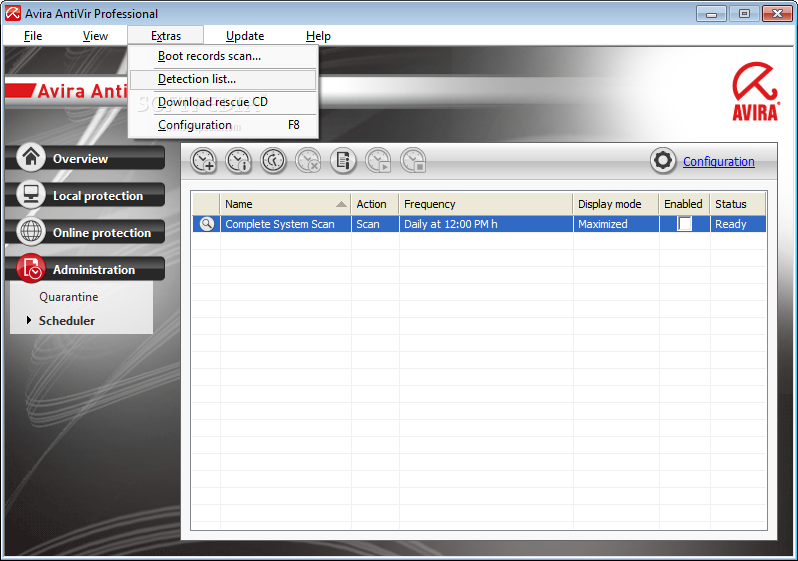The width and height of the screenshot is (798, 561).
Task: Click the 'Ready' status cell
Action: 738,224
